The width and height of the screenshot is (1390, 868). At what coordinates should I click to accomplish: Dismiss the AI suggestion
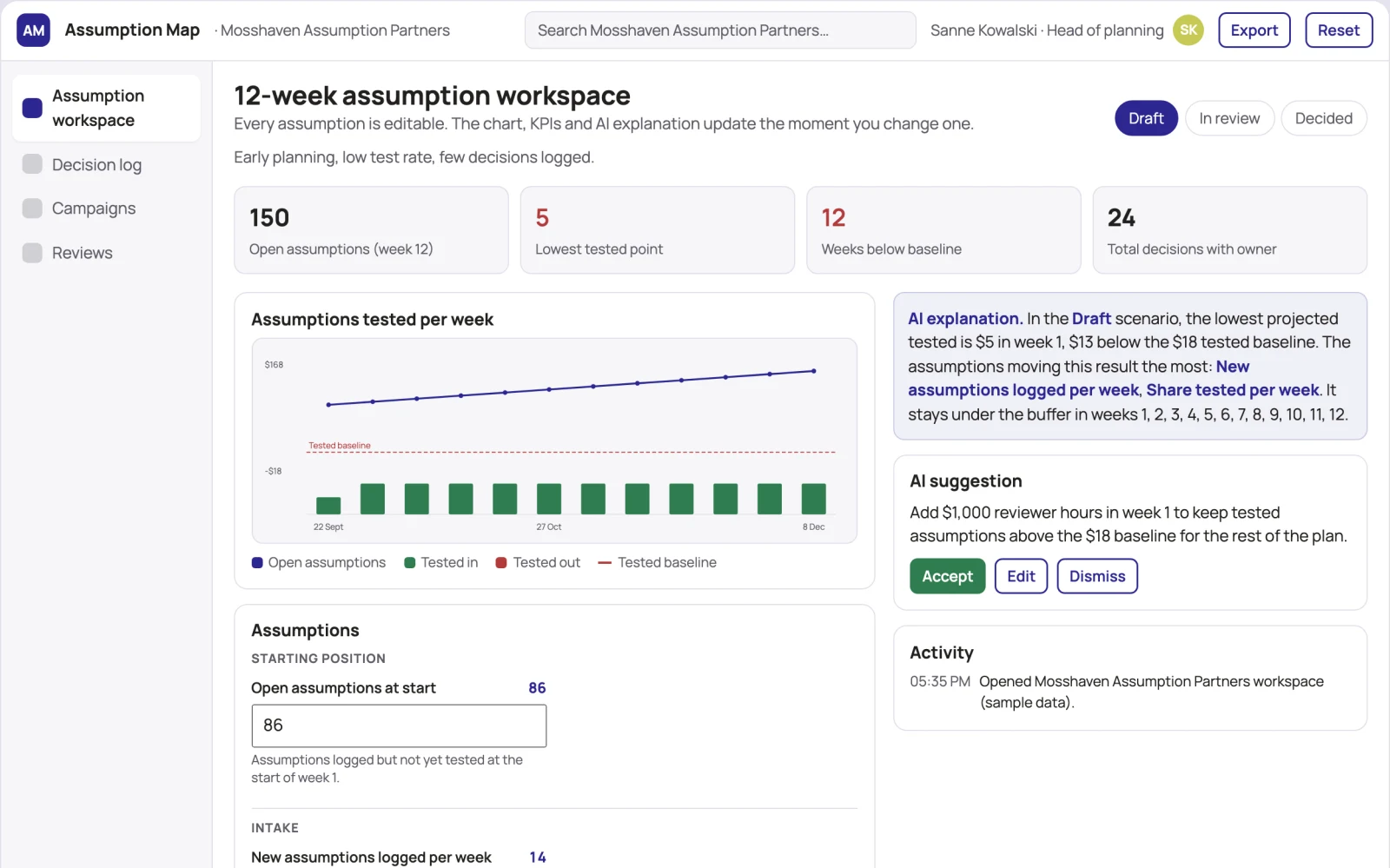click(x=1096, y=576)
